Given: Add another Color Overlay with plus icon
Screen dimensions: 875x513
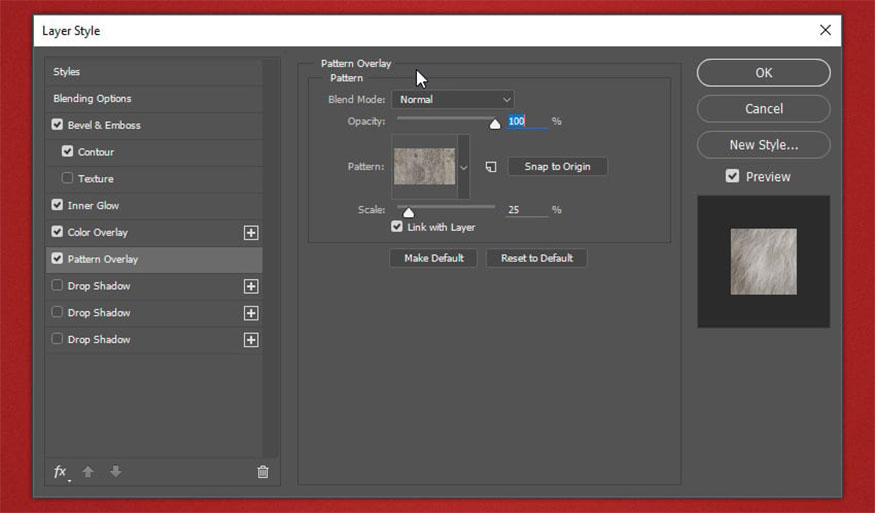Looking at the screenshot, I should 251,233.
